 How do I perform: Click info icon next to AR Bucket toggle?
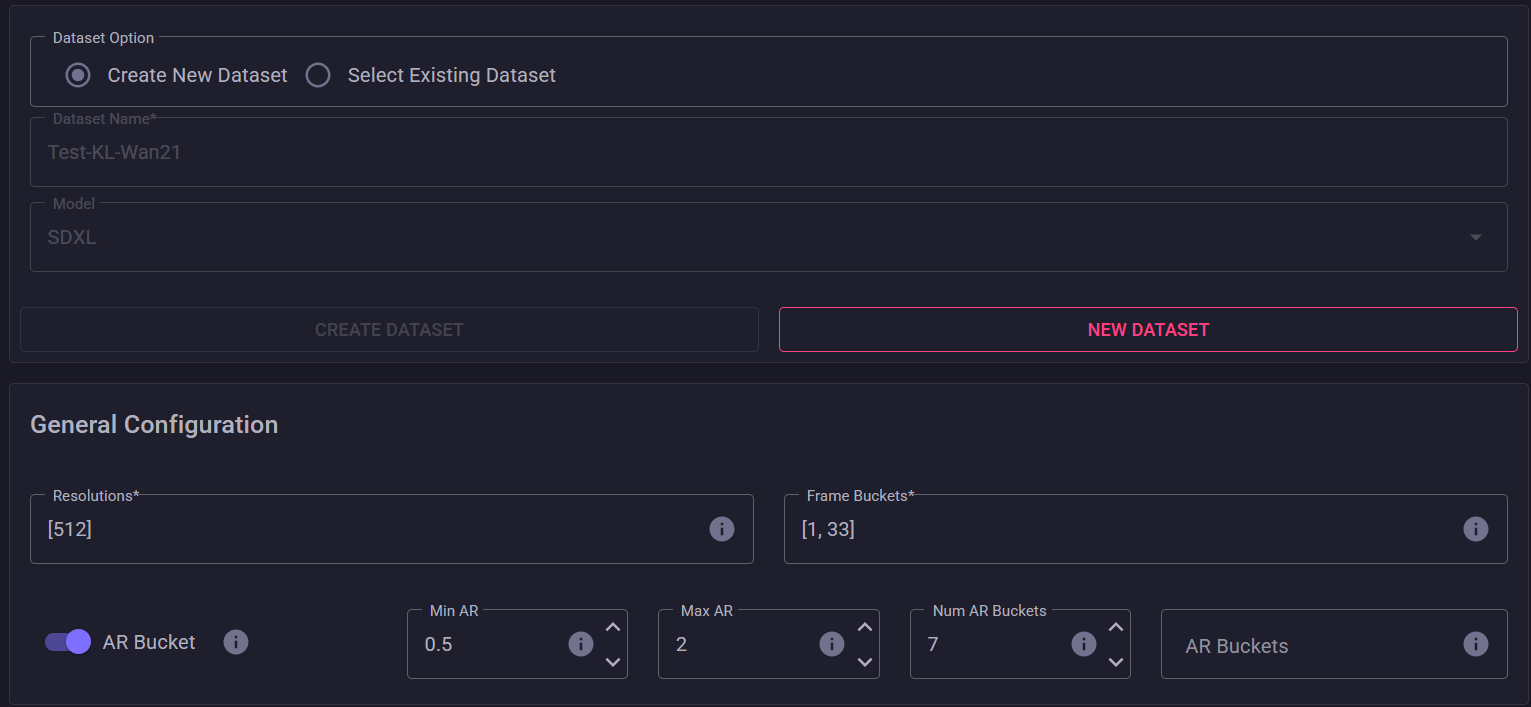pos(235,642)
